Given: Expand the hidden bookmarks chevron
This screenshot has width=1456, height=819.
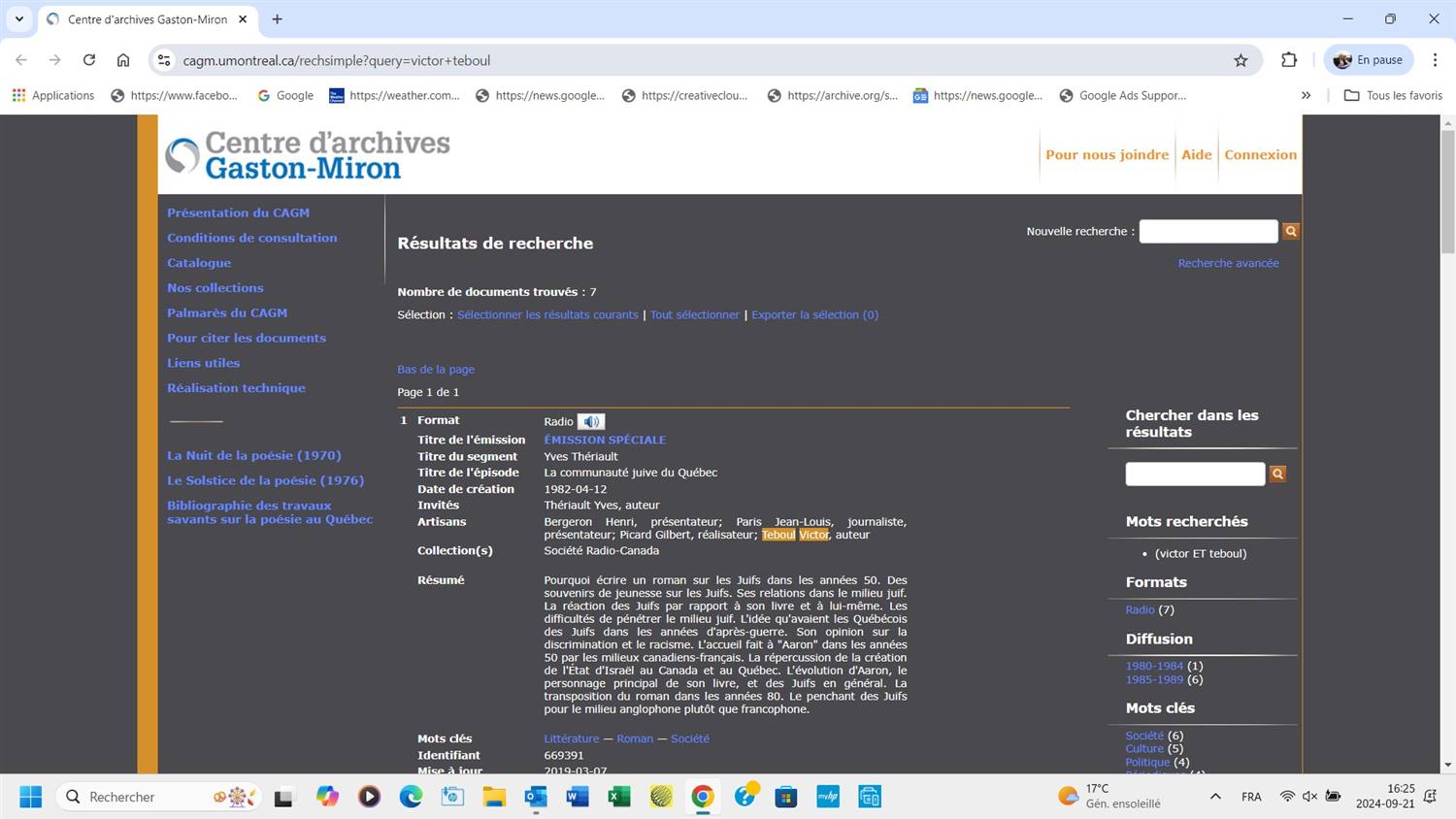Looking at the screenshot, I should (x=1306, y=95).
